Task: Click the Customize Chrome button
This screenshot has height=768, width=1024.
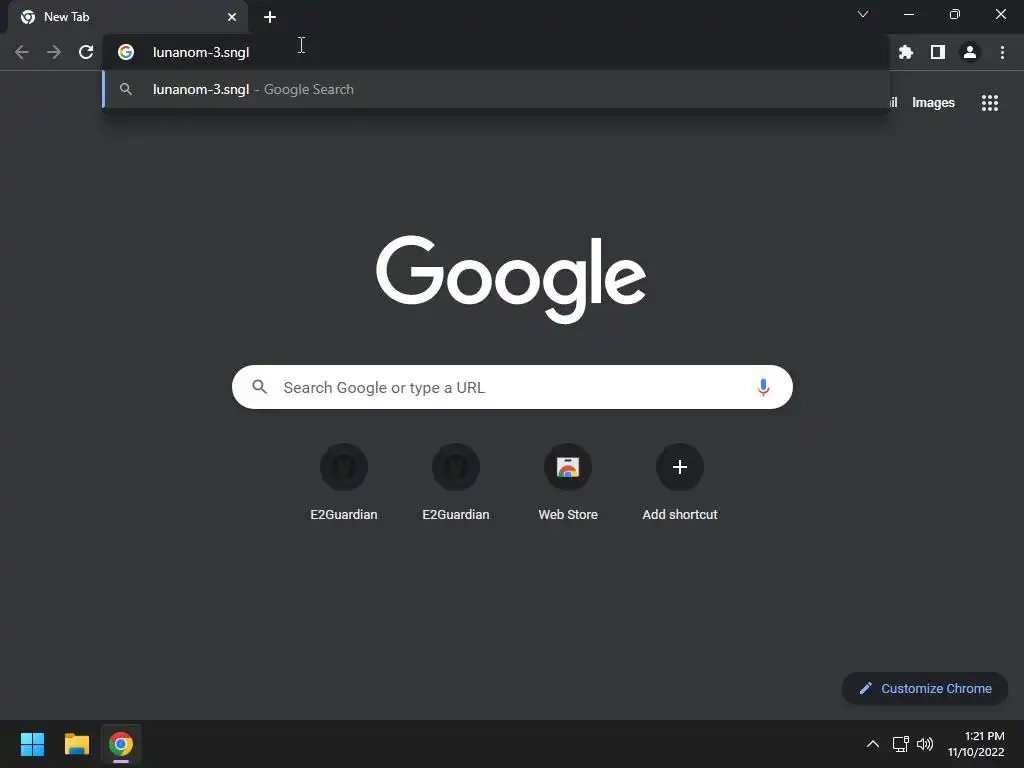Action: click(925, 688)
